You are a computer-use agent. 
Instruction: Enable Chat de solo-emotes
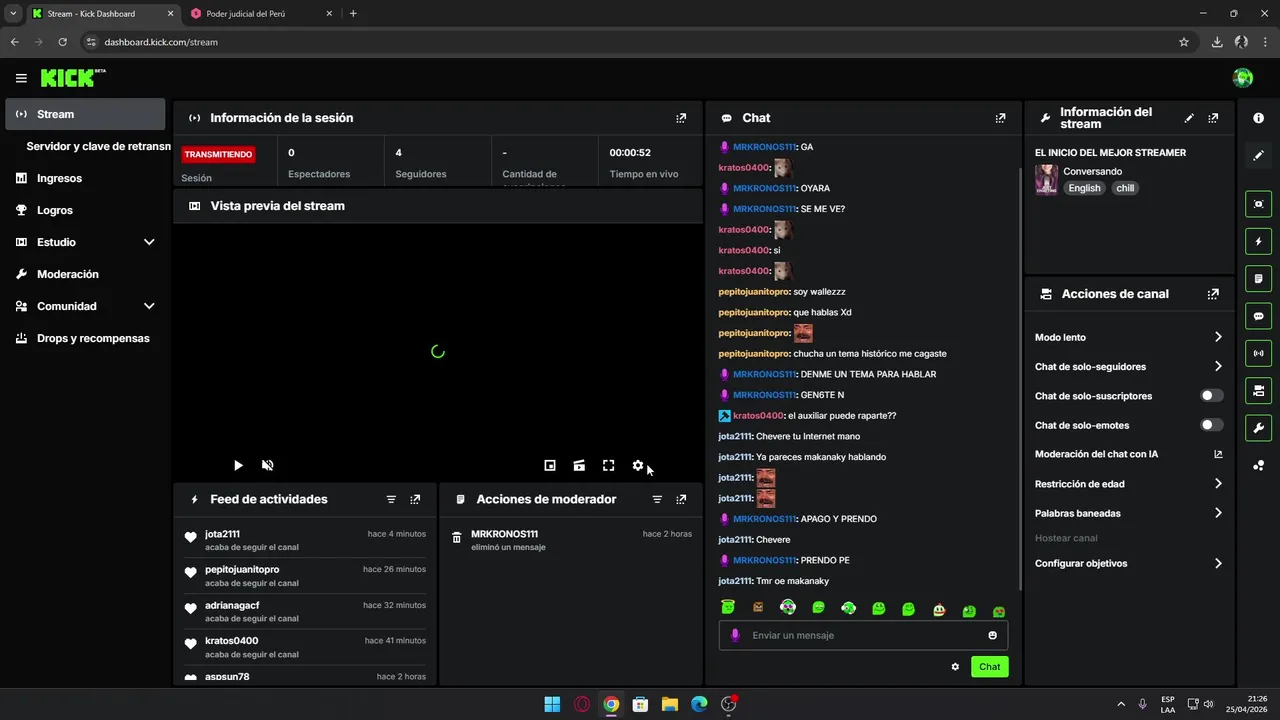coord(1211,425)
